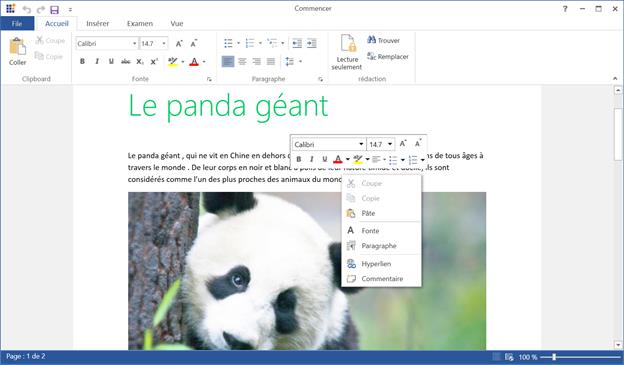Click the Redo arrow in the quick access toolbar
Image resolution: width=624 pixels, height=365 pixels.
pos(40,10)
